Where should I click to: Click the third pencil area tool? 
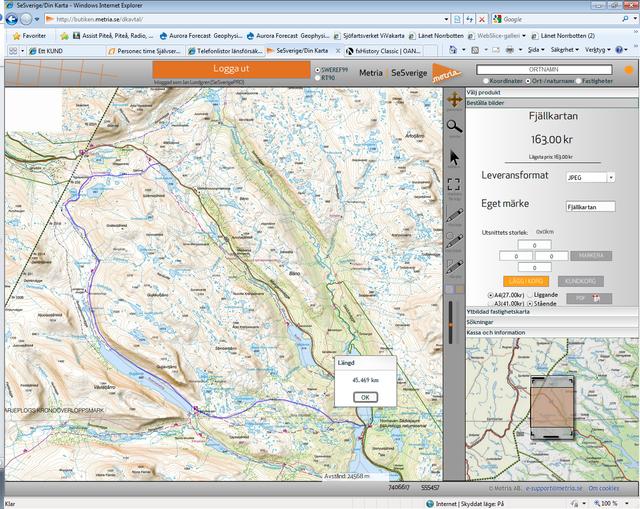(454, 267)
